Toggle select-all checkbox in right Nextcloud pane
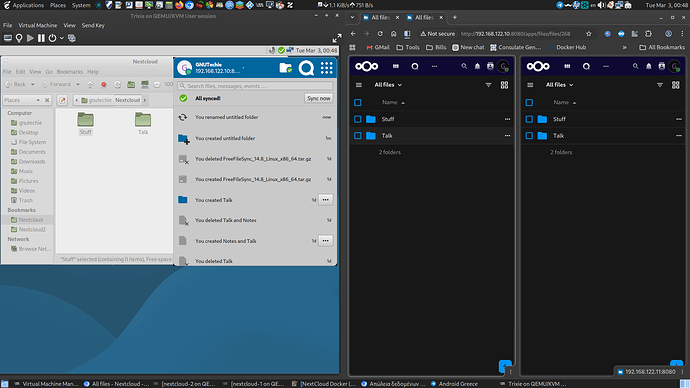 [529, 102]
